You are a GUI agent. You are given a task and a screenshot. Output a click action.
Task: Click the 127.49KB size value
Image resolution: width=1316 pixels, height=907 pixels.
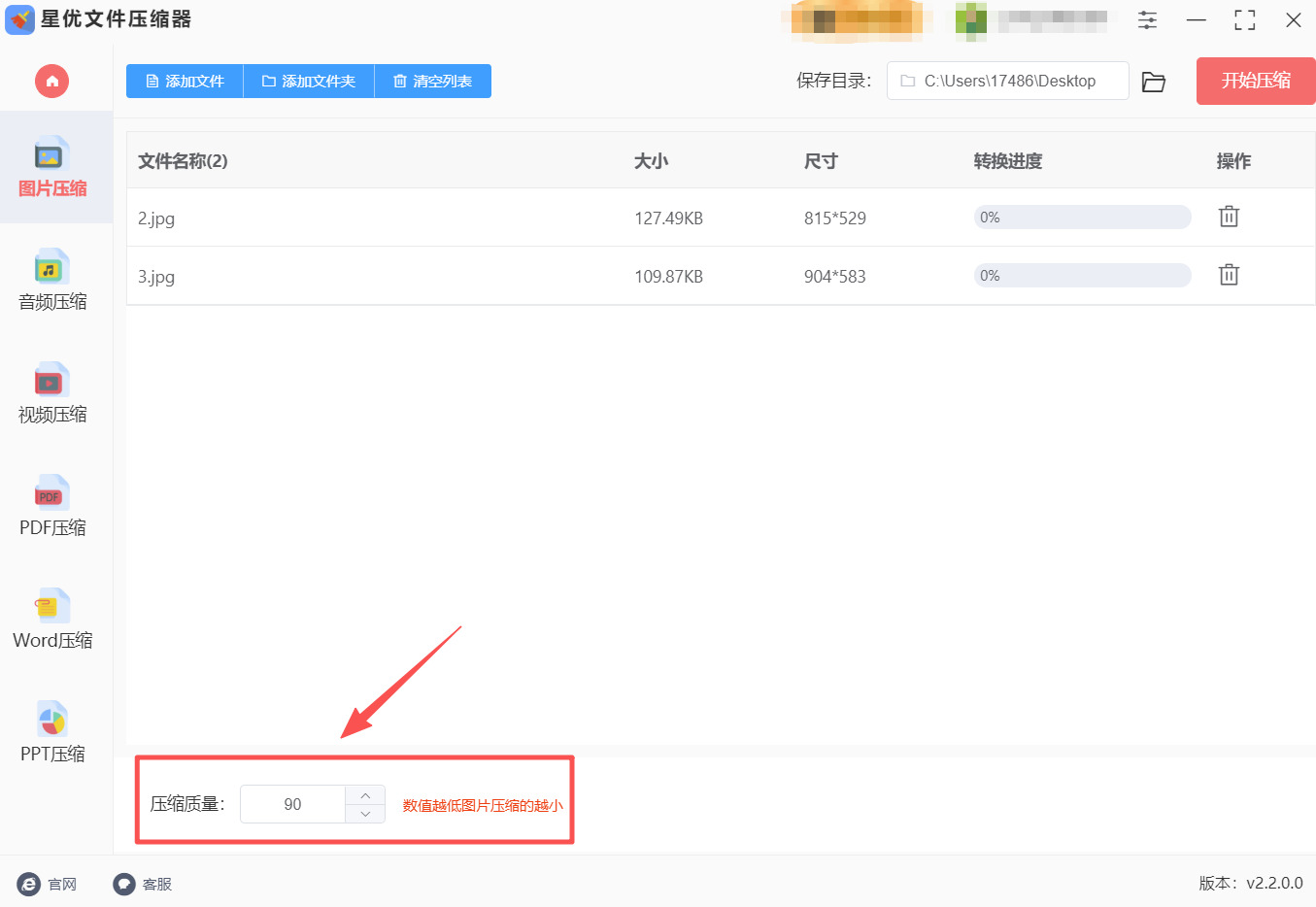pyautogui.click(x=668, y=218)
